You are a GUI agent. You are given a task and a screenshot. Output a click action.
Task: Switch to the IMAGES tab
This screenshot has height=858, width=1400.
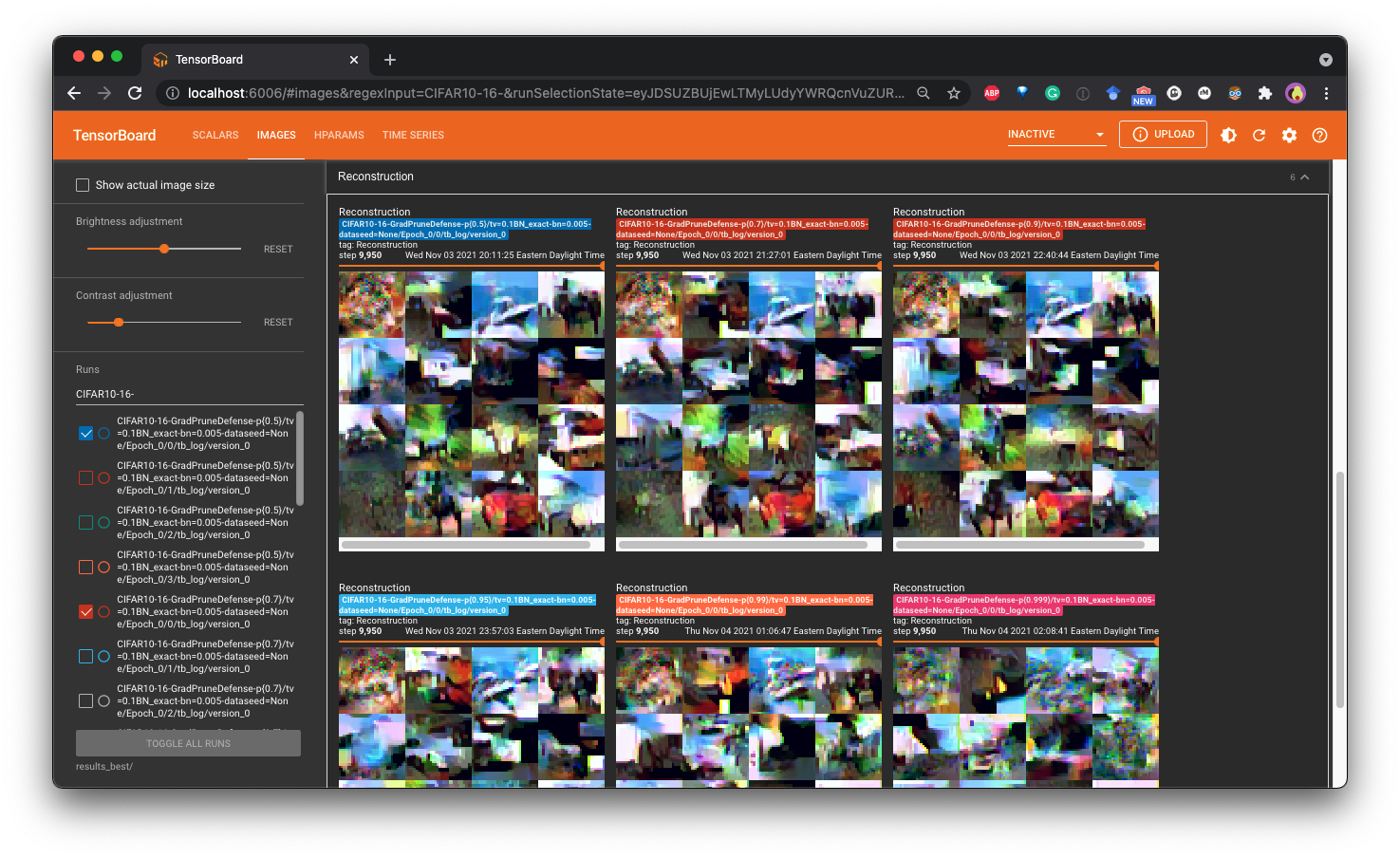click(276, 135)
